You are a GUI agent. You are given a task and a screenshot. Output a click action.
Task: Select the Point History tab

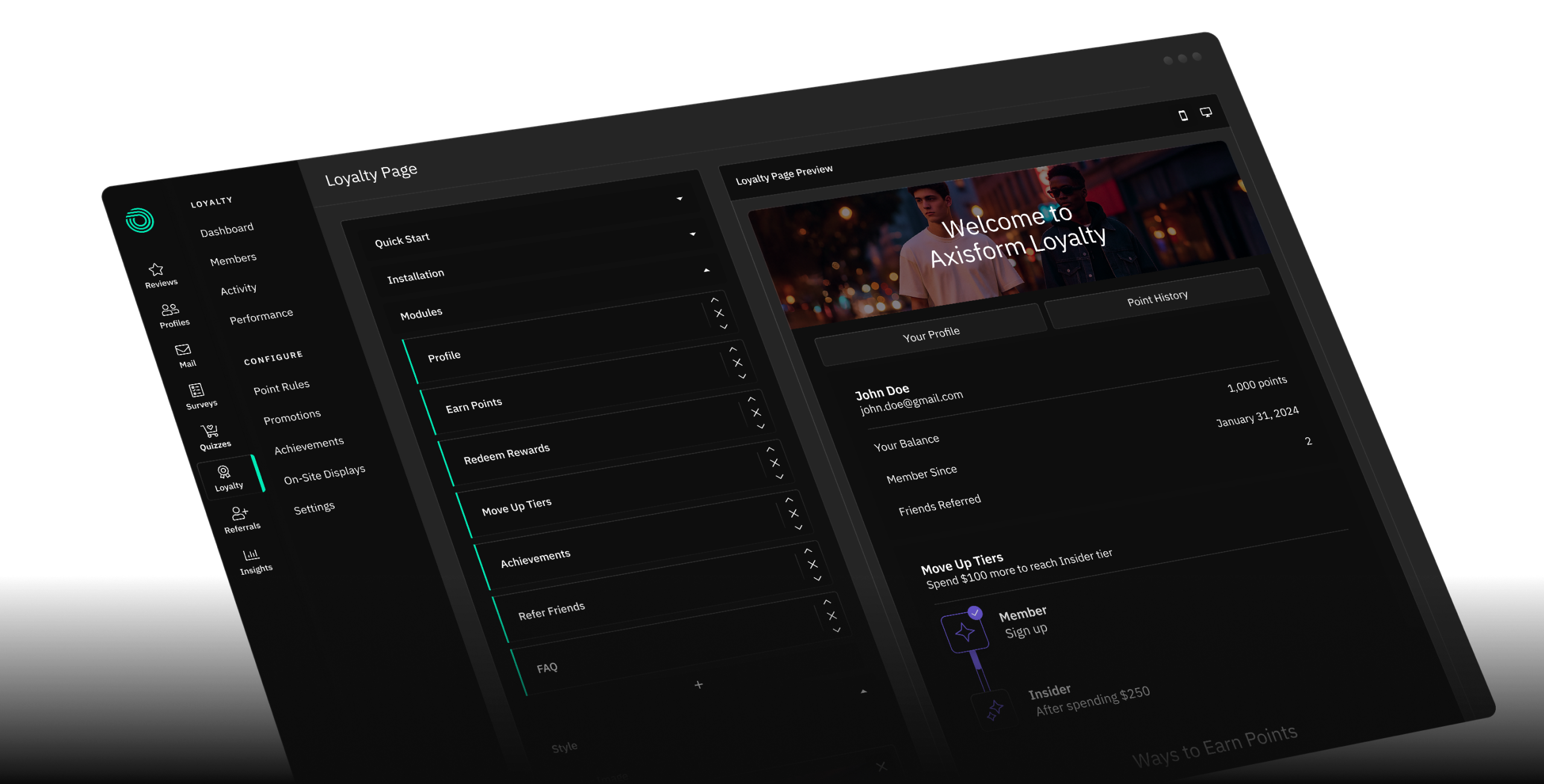pyautogui.click(x=1157, y=298)
